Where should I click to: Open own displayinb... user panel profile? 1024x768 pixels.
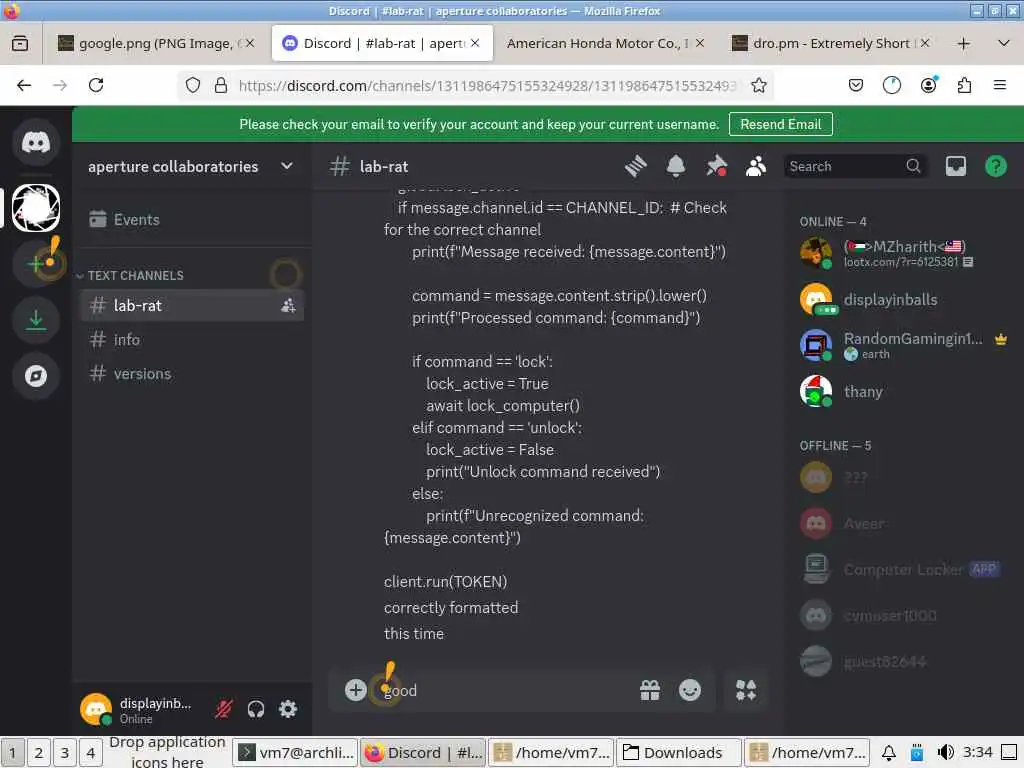click(142, 709)
